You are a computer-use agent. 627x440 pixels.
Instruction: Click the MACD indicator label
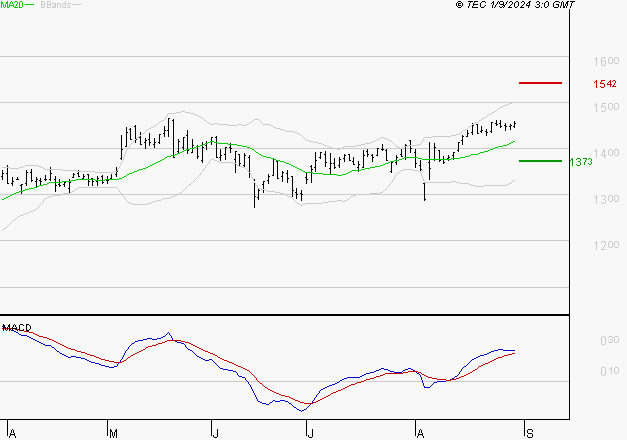17,328
